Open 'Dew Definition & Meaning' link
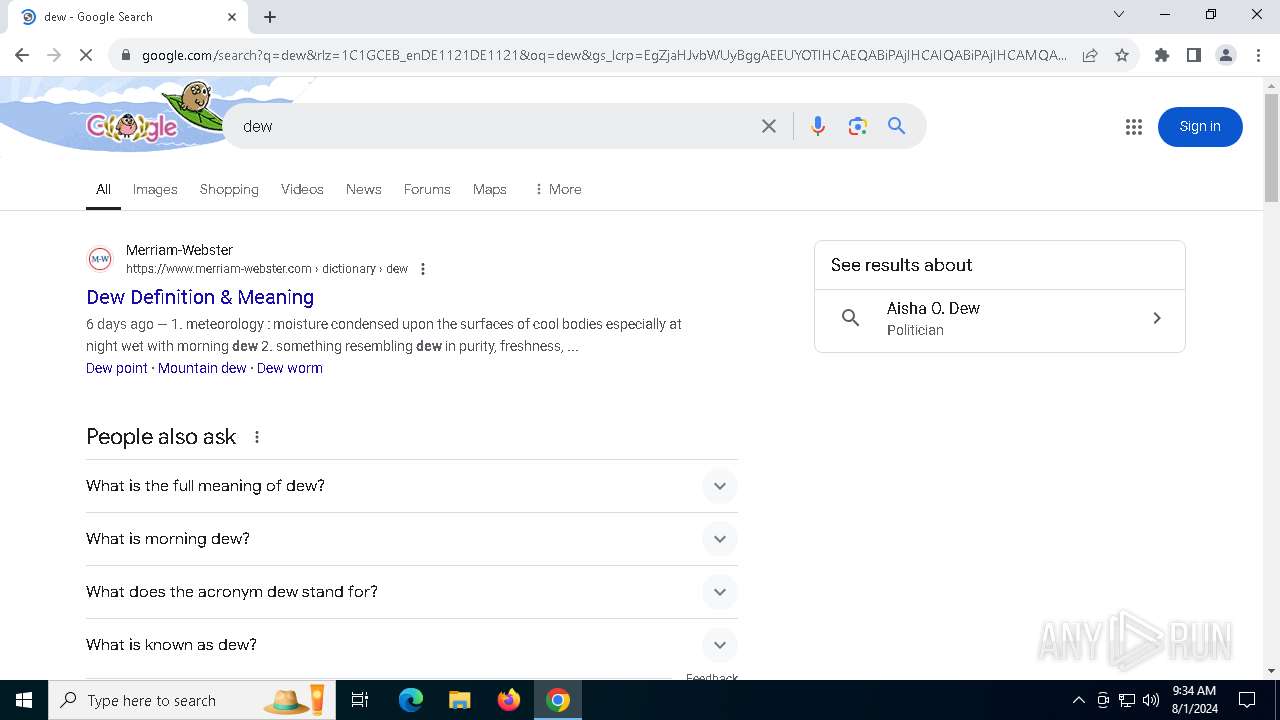This screenshot has height=720, width=1280. [x=200, y=297]
